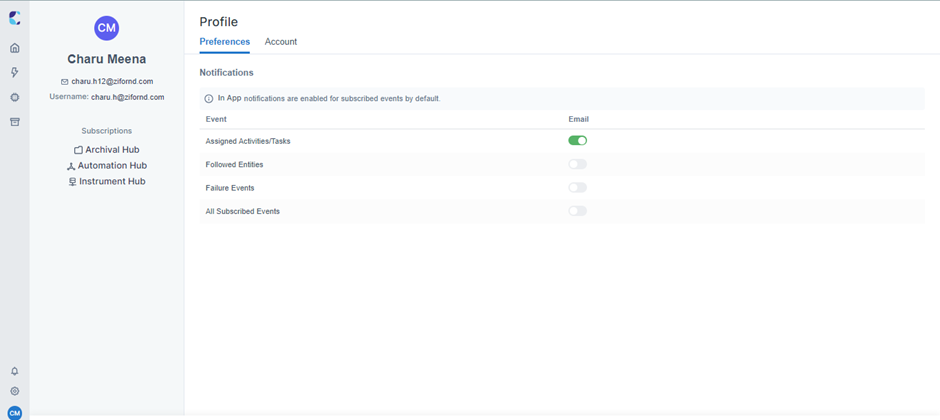Open the Home icon in sidebar
Image resolution: width=940 pixels, height=420 pixels.
[15, 48]
